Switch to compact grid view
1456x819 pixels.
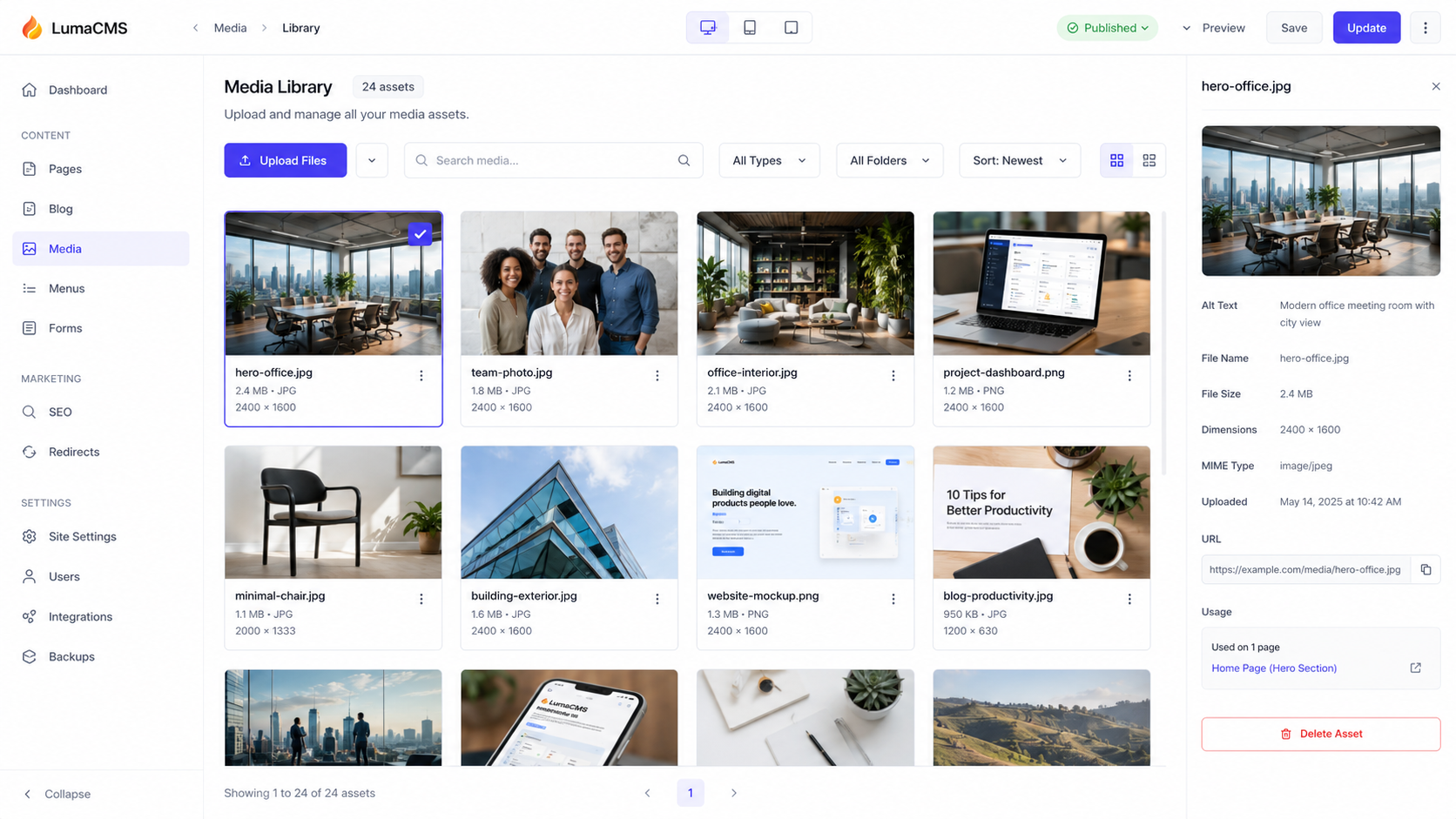(x=1149, y=160)
